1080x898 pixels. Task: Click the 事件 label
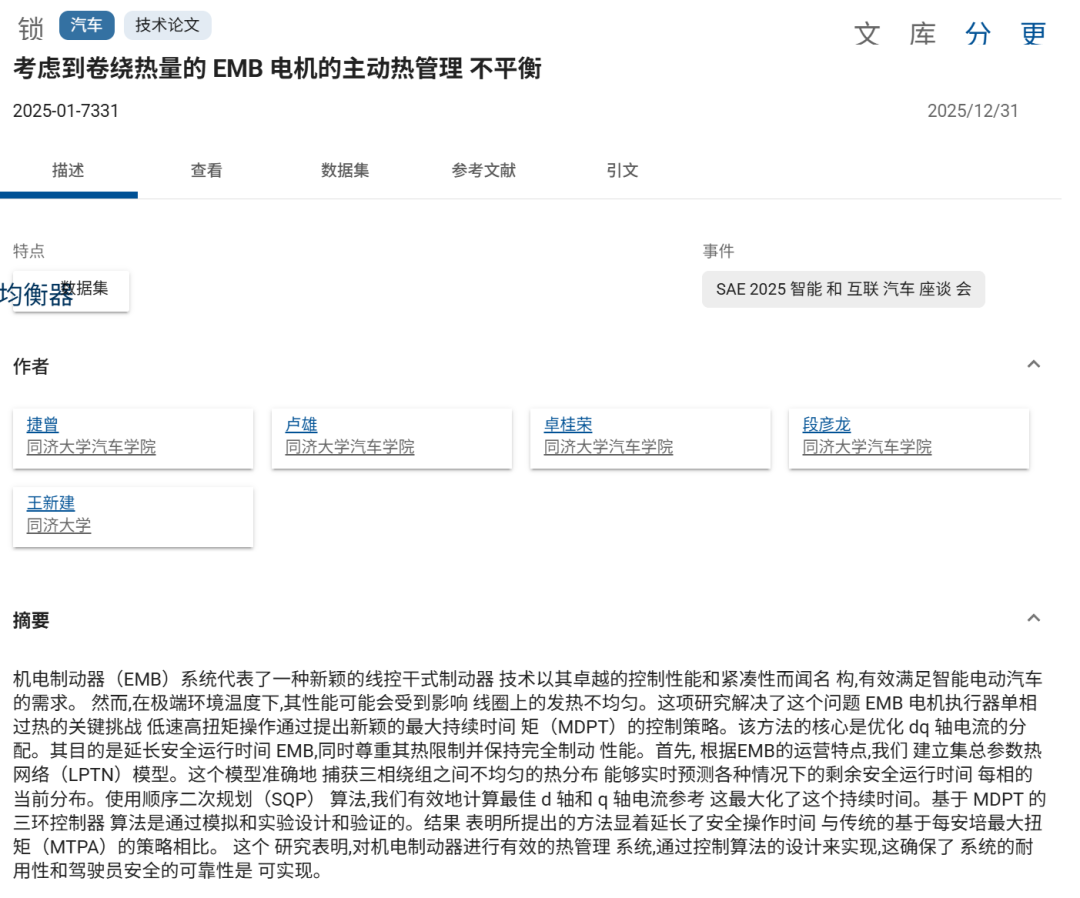pyautogui.click(x=718, y=251)
